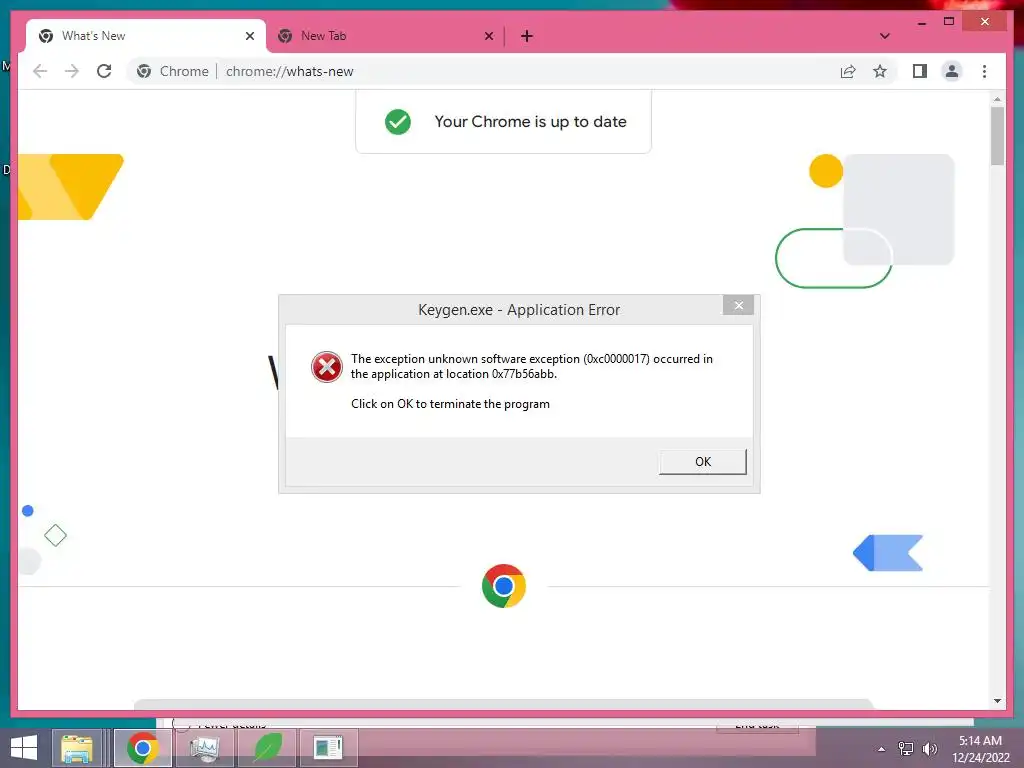Go forward to the next page
This screenshot has width=1024, height=768.
coord(72,71)
